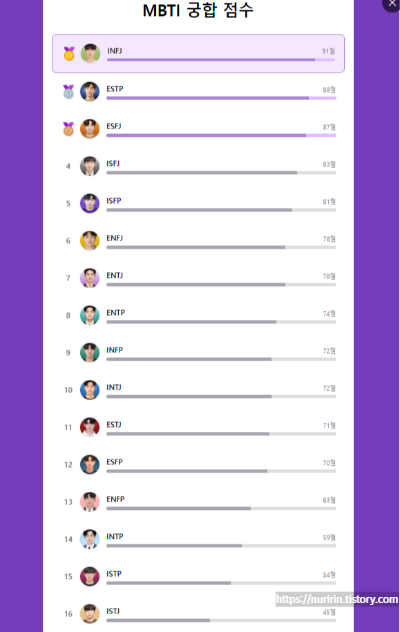Screen dimensions: 400x632
Task: Click the silver medal icon beside ESTP
Action: (69, 91)
